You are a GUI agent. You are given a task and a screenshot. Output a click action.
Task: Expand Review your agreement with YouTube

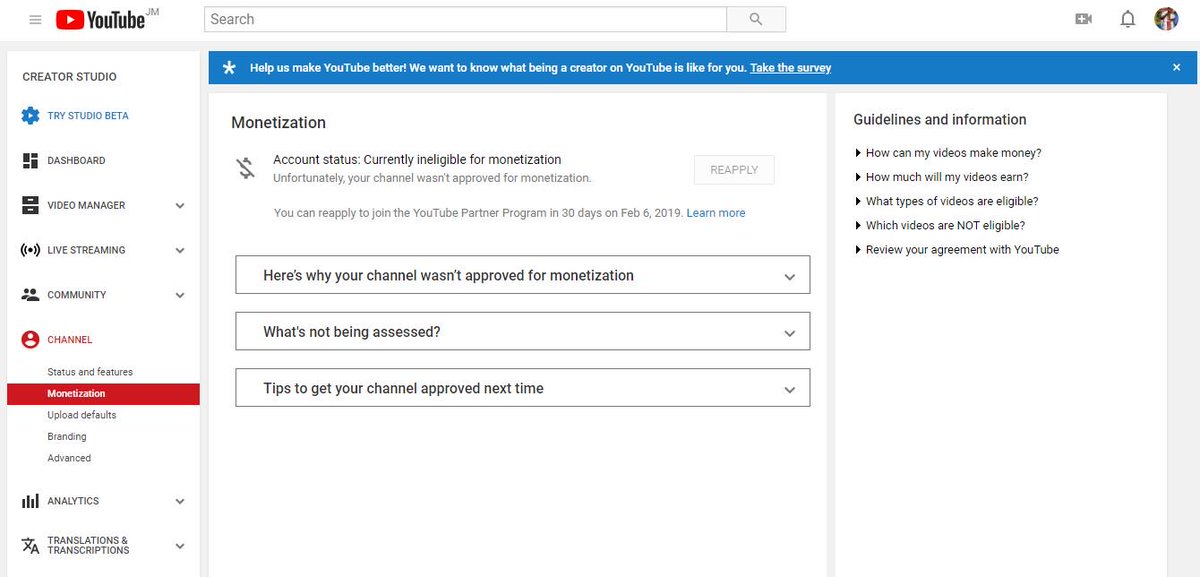[956, 249]
